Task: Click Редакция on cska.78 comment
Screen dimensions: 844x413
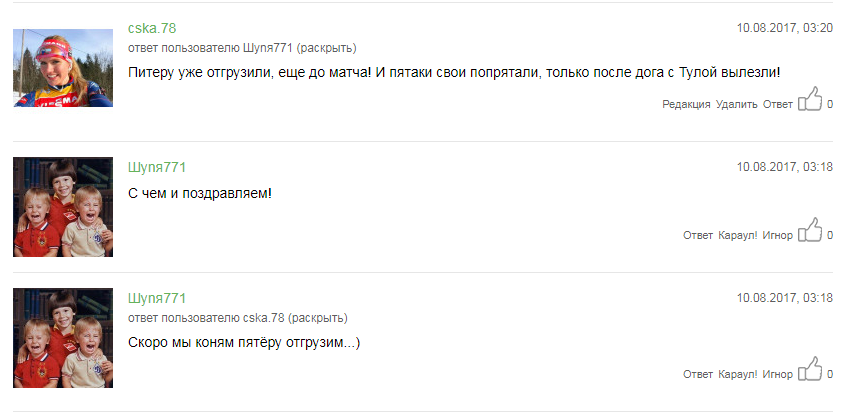Action: [x=686, y=104]
